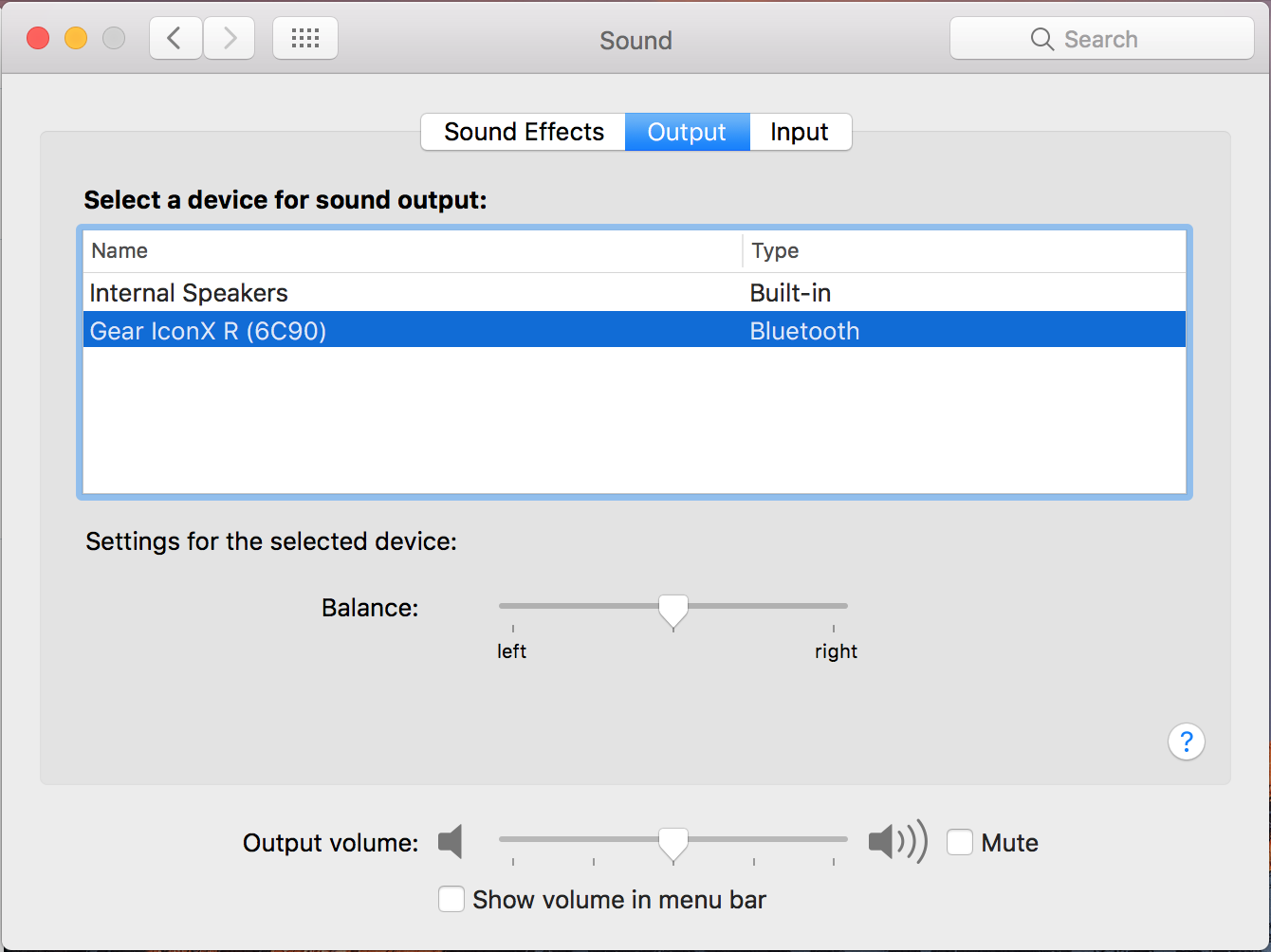The width and height of the screenshot is (1271, 952).
Task: Click the Output volume slider knob
Action: point(673,842)
